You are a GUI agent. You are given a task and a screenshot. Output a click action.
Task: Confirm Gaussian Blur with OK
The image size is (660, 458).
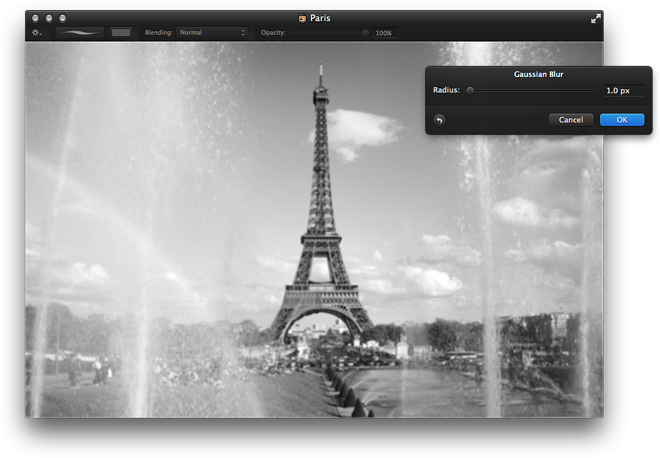click(622, 120)
